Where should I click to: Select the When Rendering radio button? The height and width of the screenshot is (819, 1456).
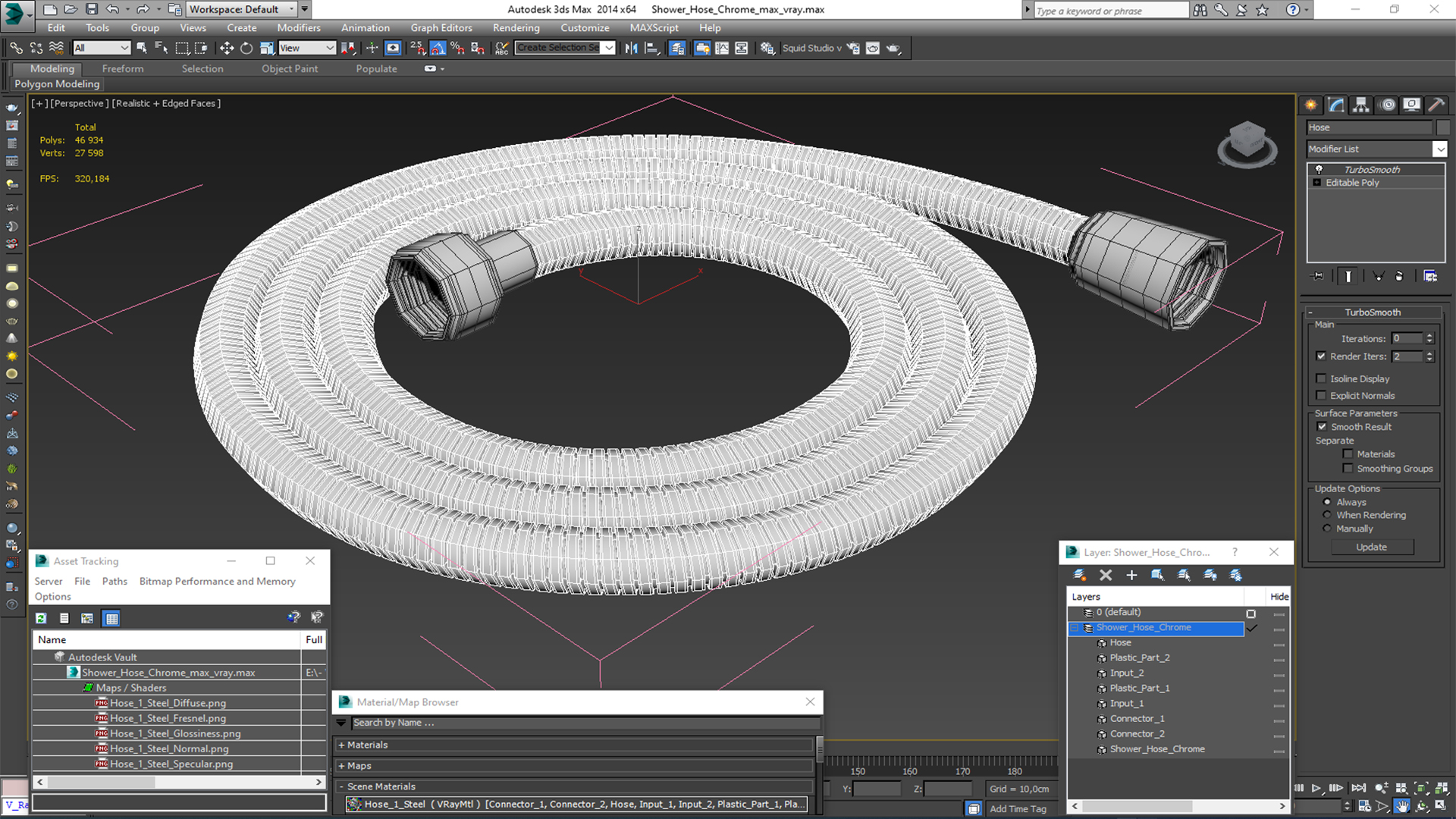pos(1327,515)
